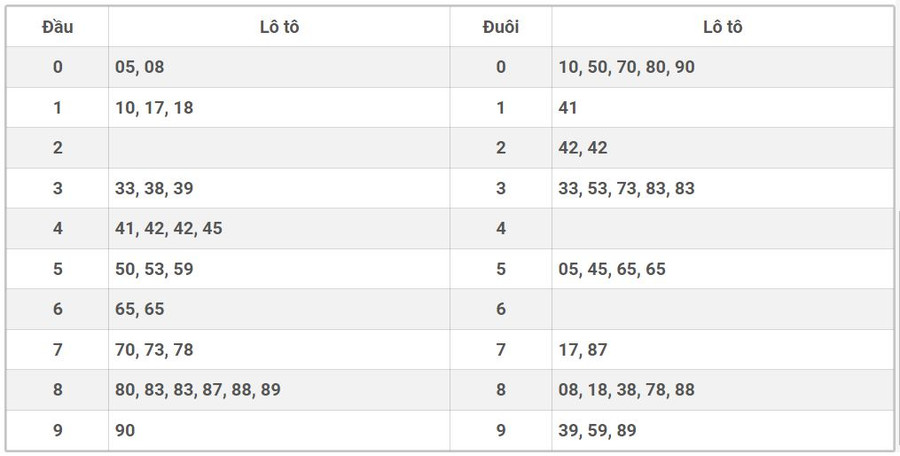This screenshot has height=456, width=900.
Task: Click the cell reading '33, 38, 39'
Action: tap(155, 188)
